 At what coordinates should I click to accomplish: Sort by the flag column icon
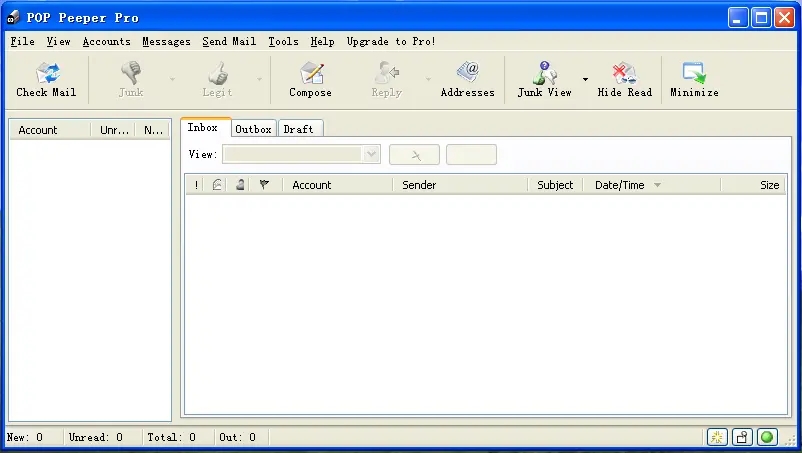264,185
